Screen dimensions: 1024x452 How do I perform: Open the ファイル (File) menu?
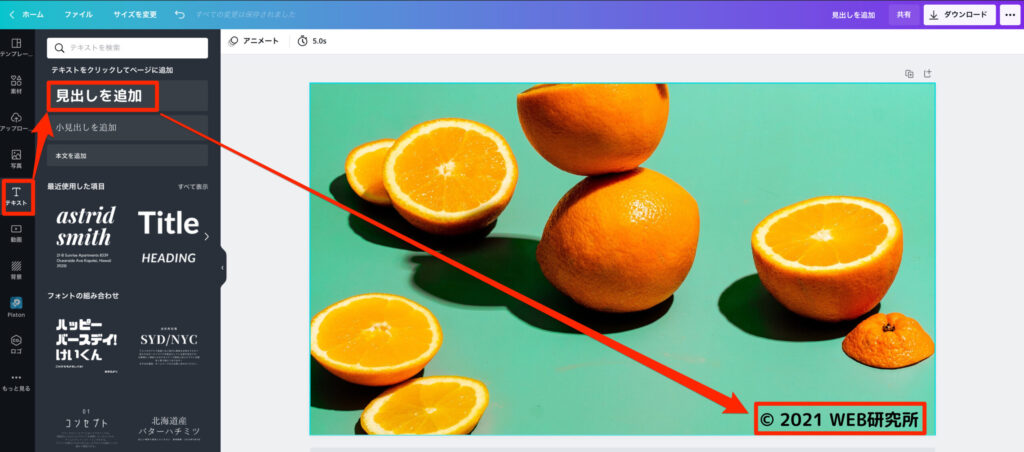click(x=78, y=15)
